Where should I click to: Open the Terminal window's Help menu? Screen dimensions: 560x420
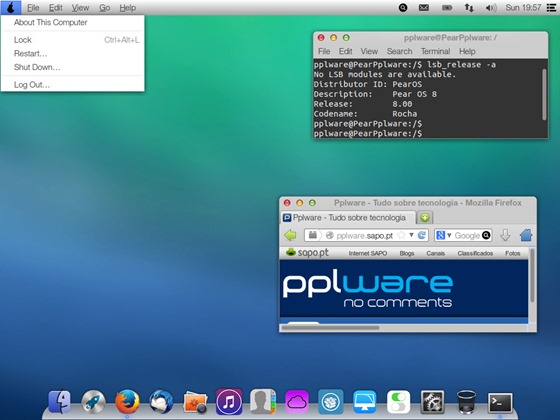point(467,51)
